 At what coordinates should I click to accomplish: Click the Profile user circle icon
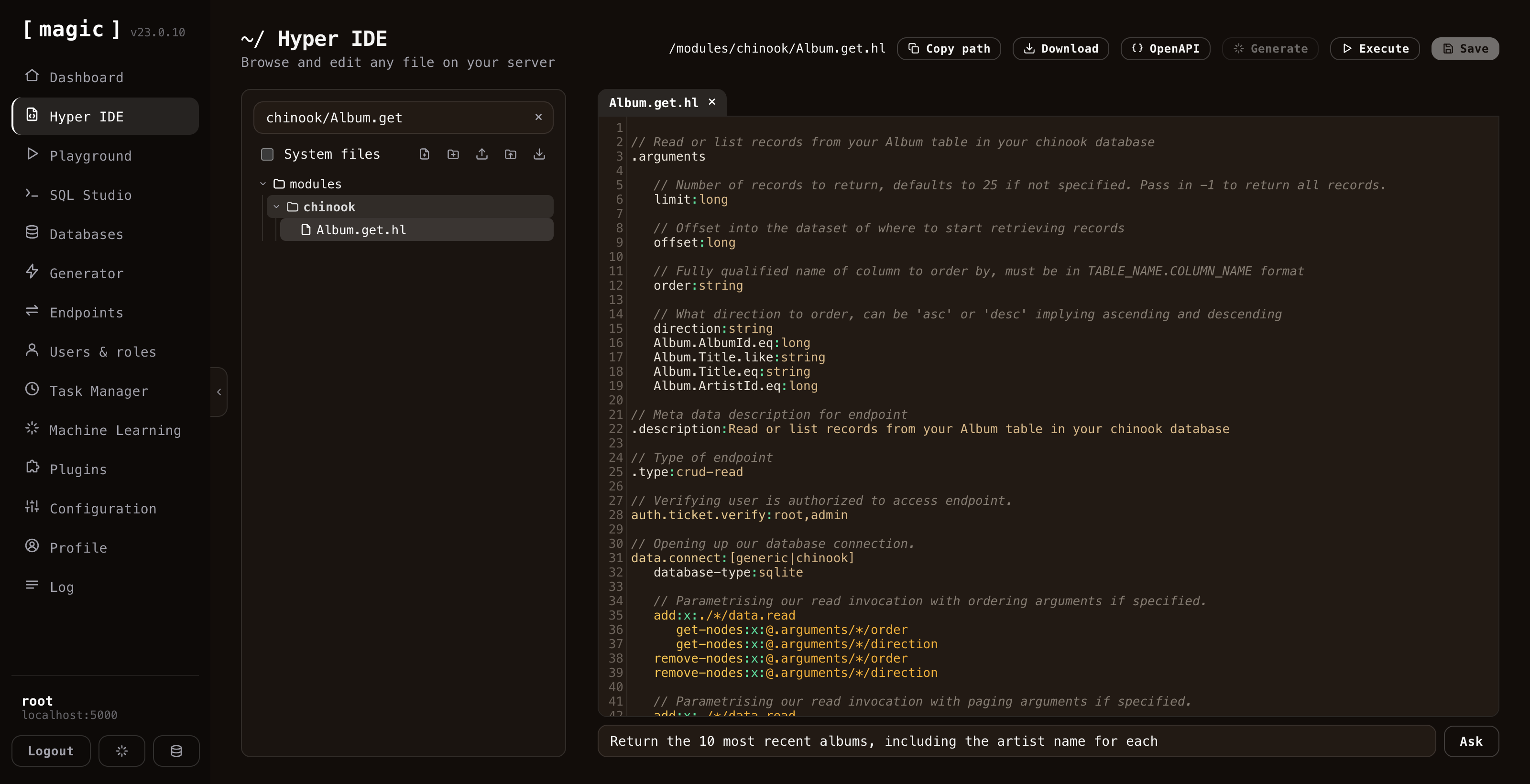(32, 546)
